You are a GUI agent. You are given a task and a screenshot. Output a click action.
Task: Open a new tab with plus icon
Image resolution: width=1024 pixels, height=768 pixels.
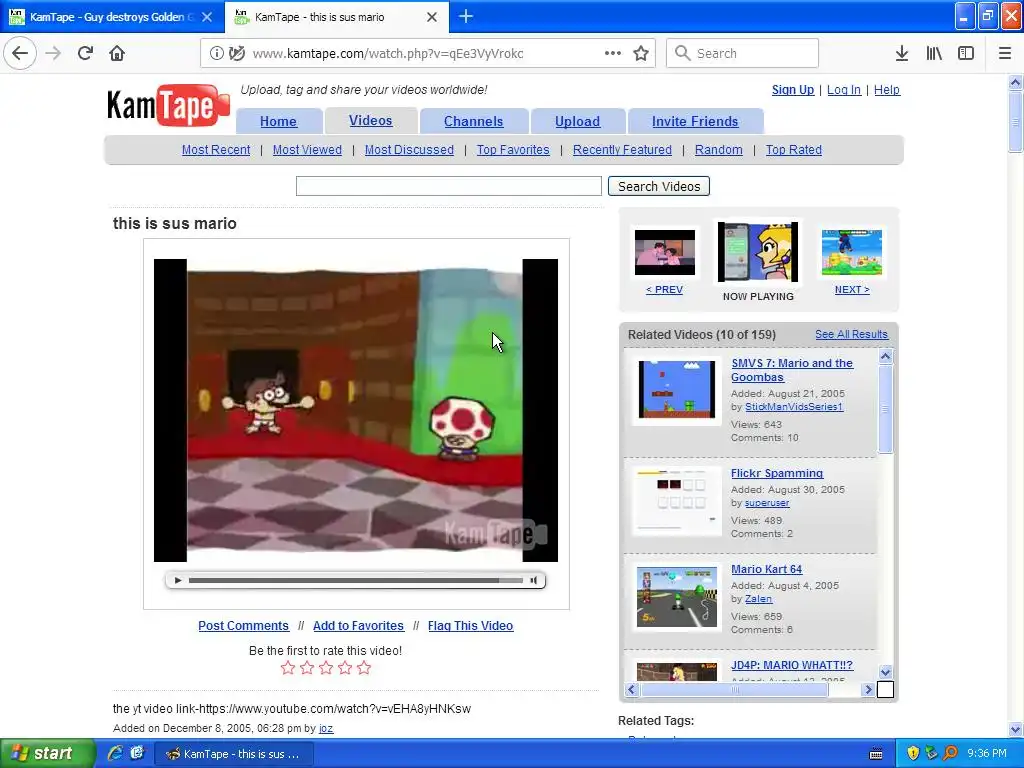466,16
